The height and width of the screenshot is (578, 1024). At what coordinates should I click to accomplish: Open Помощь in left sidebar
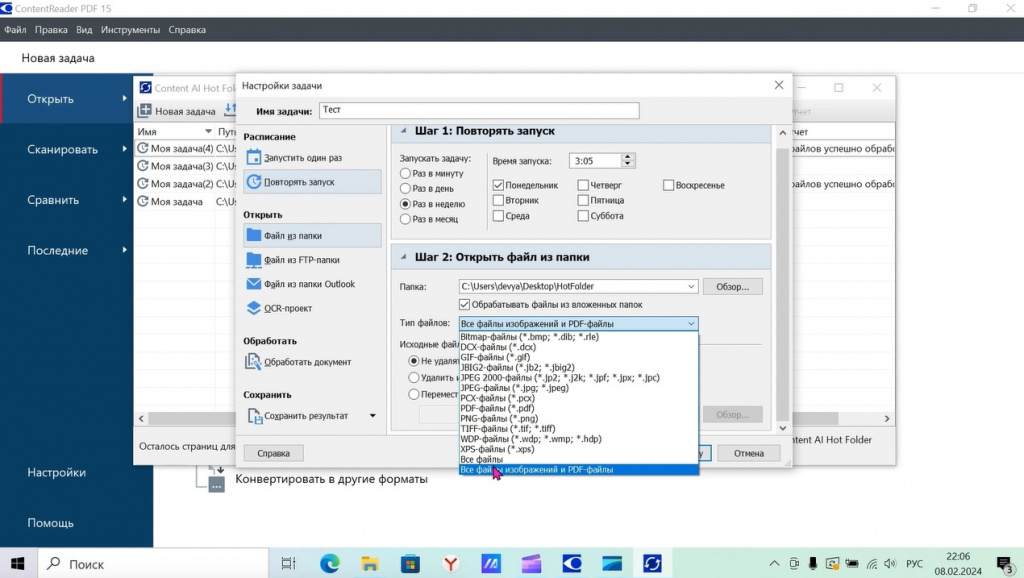[x=50, y=522]
